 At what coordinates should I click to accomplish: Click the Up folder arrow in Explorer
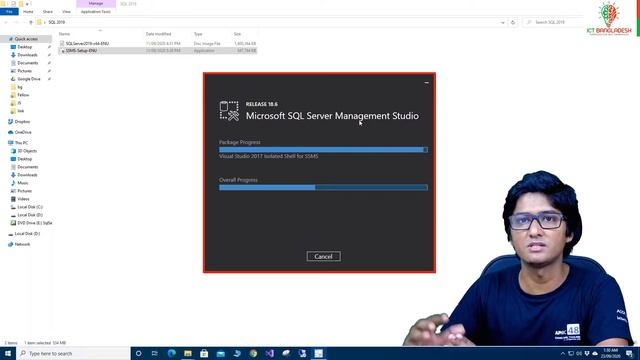point(31,22)
